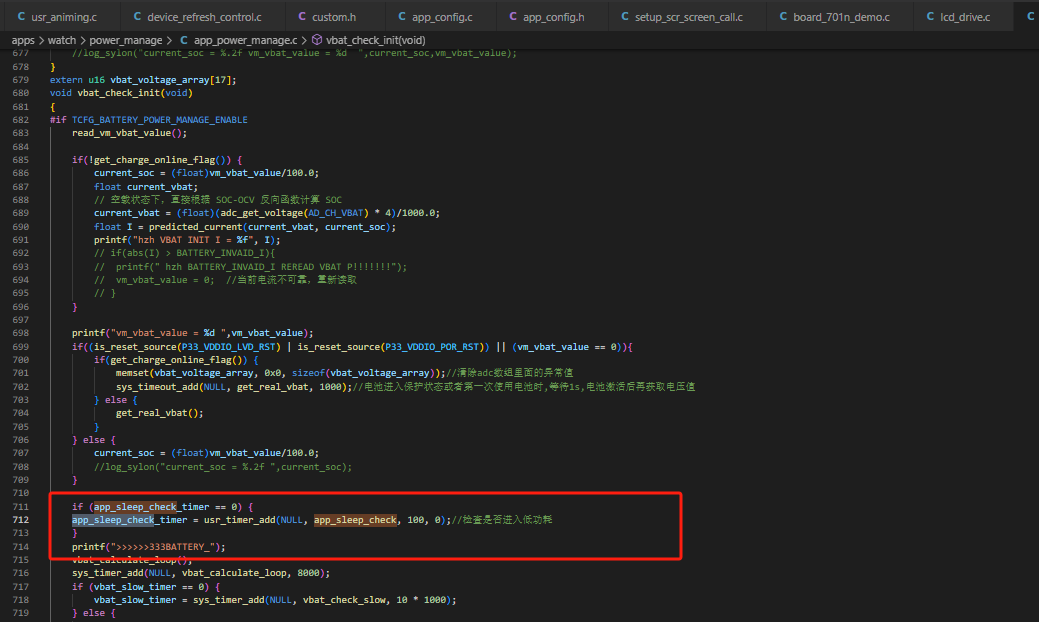Expand the power_manage breadcrumb segment
The width and height of the screenshot is (1039, 622).
pyautogui.click(x=125, y=40)
